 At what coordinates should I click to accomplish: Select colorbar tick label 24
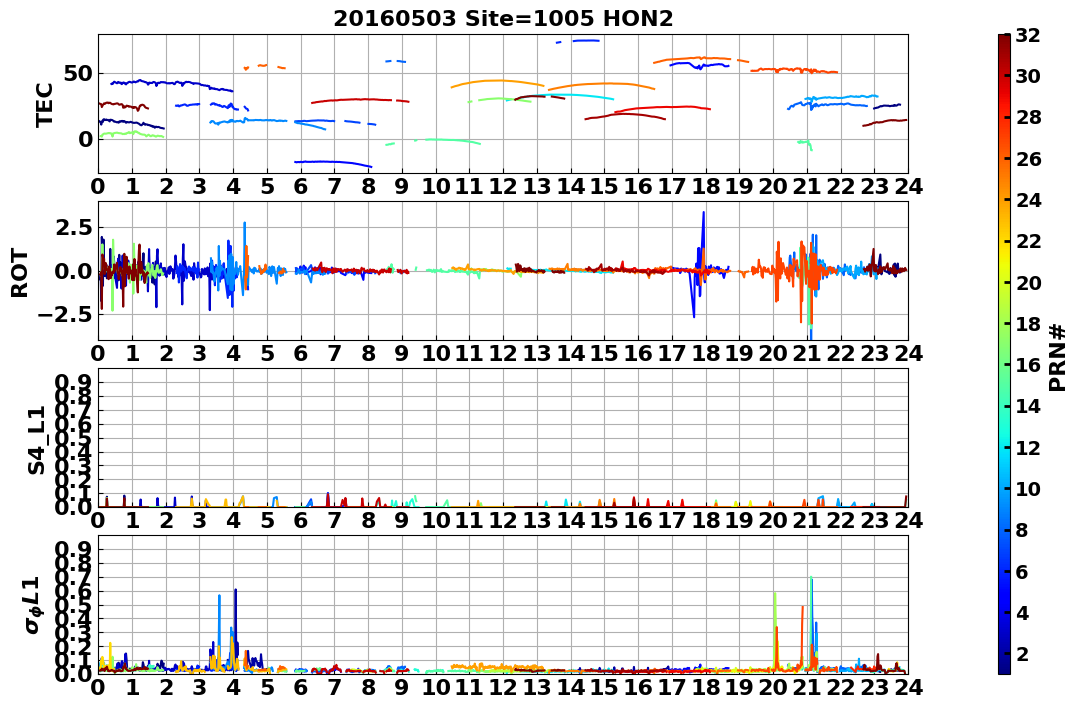pyautogui.click(x=1028, y=200)
